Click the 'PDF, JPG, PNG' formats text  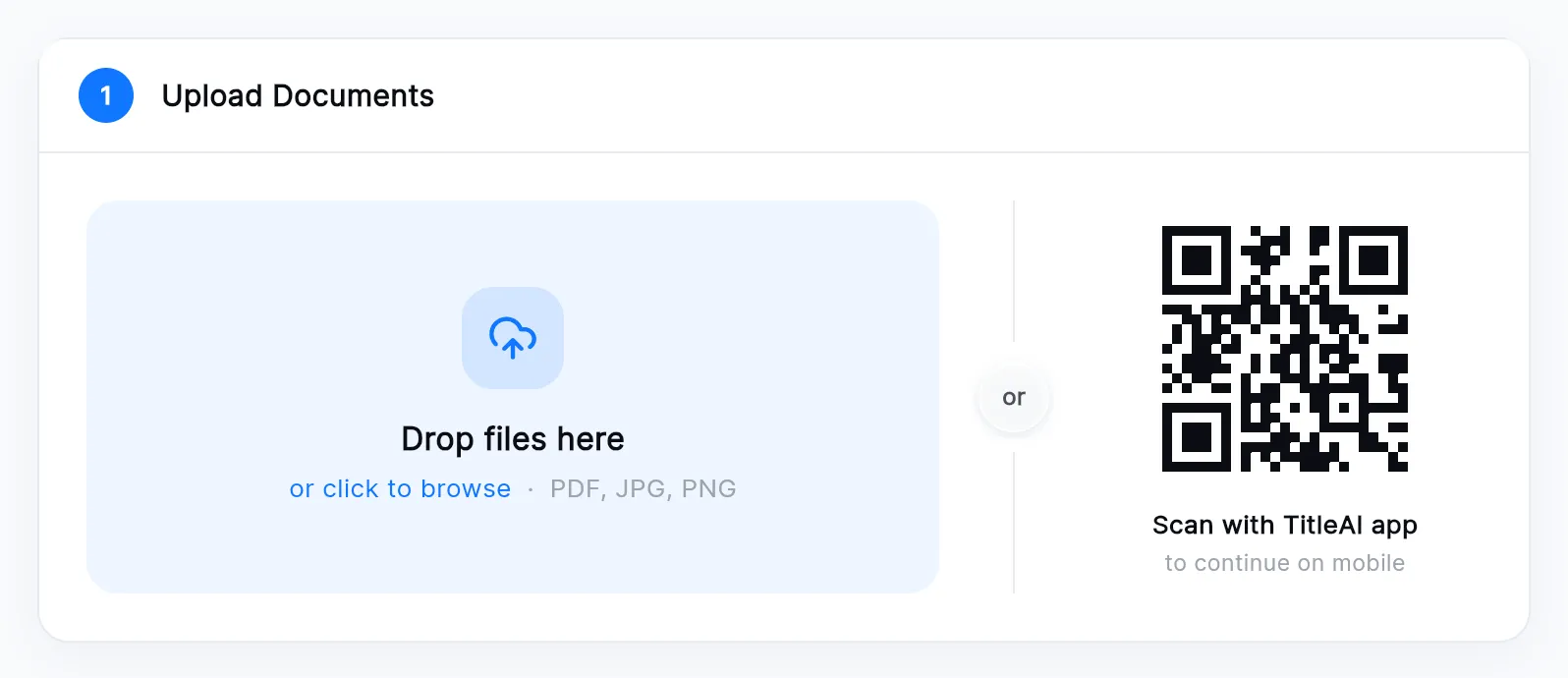(x=644, y=488)
